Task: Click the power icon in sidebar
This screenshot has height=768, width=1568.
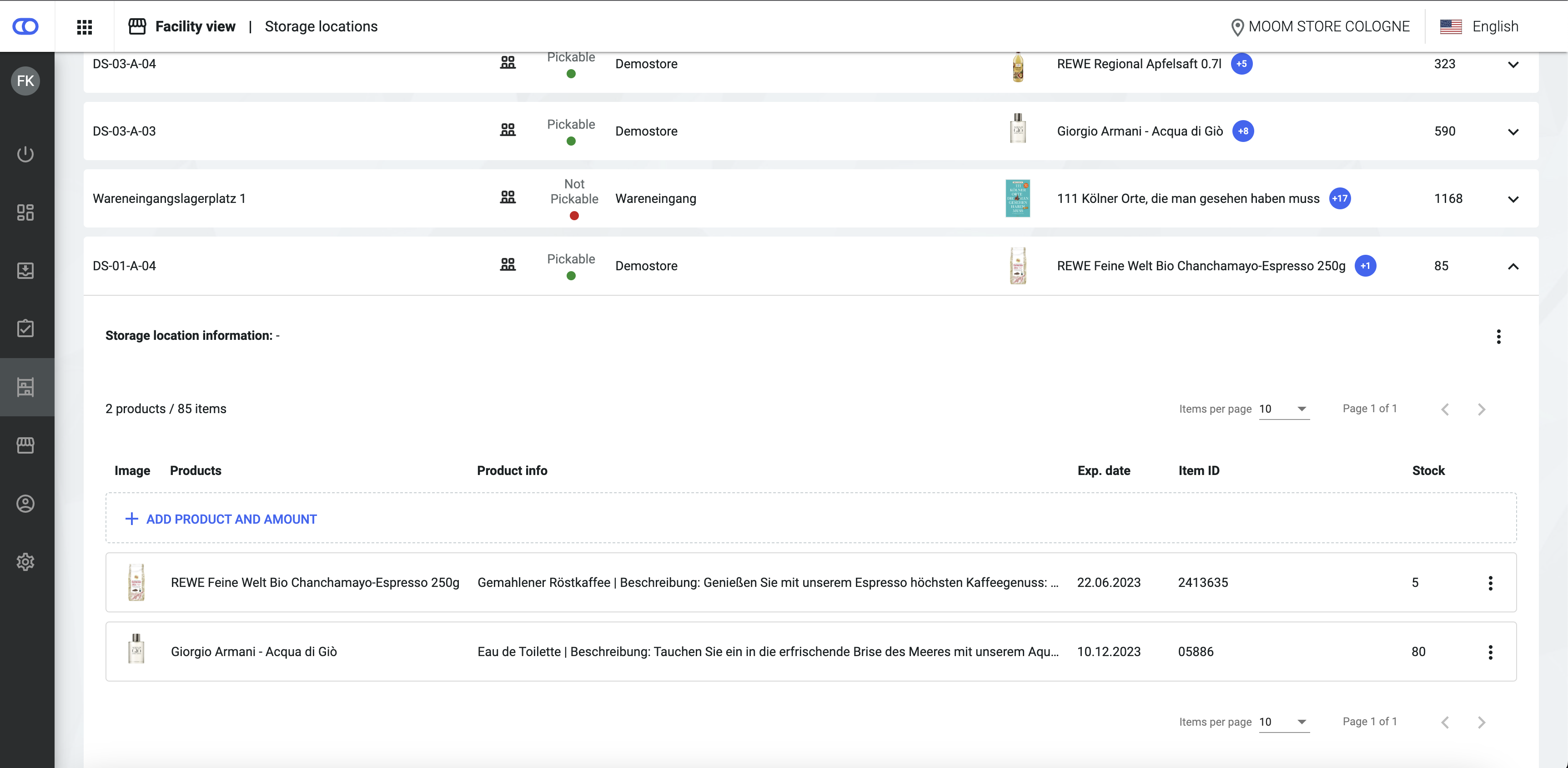Action: click(x=25, y=154)
